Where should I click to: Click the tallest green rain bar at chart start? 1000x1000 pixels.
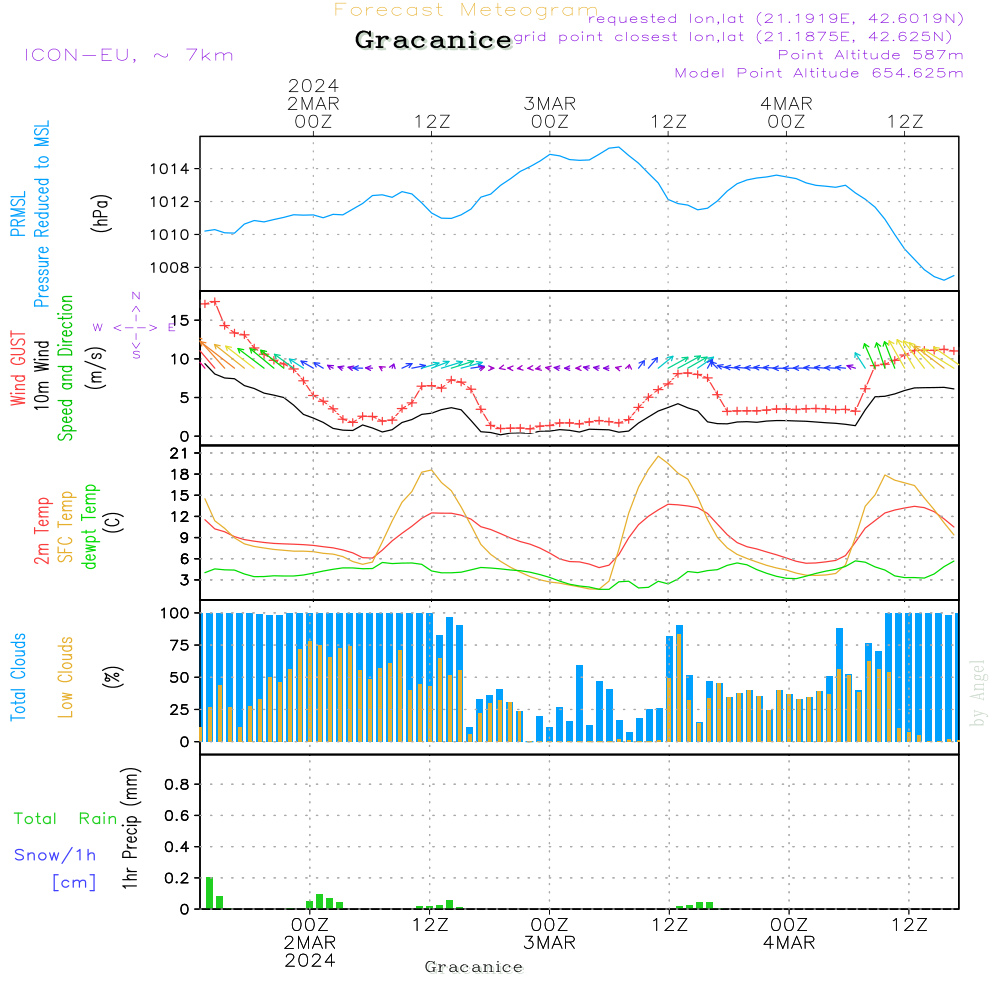click(x=209, y=893)
